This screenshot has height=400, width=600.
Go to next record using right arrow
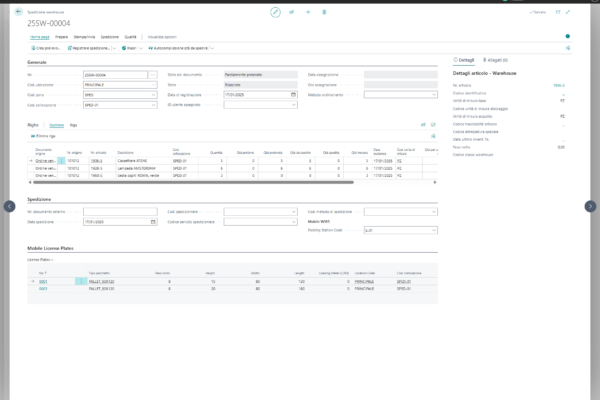[590, 206]
